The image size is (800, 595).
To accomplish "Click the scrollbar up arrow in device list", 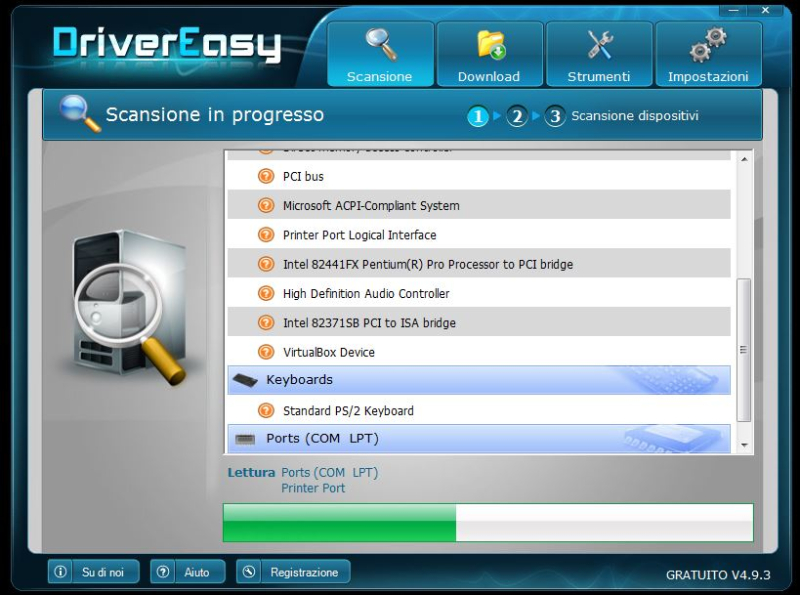I will pyautogui.click(x=743, y=160).
